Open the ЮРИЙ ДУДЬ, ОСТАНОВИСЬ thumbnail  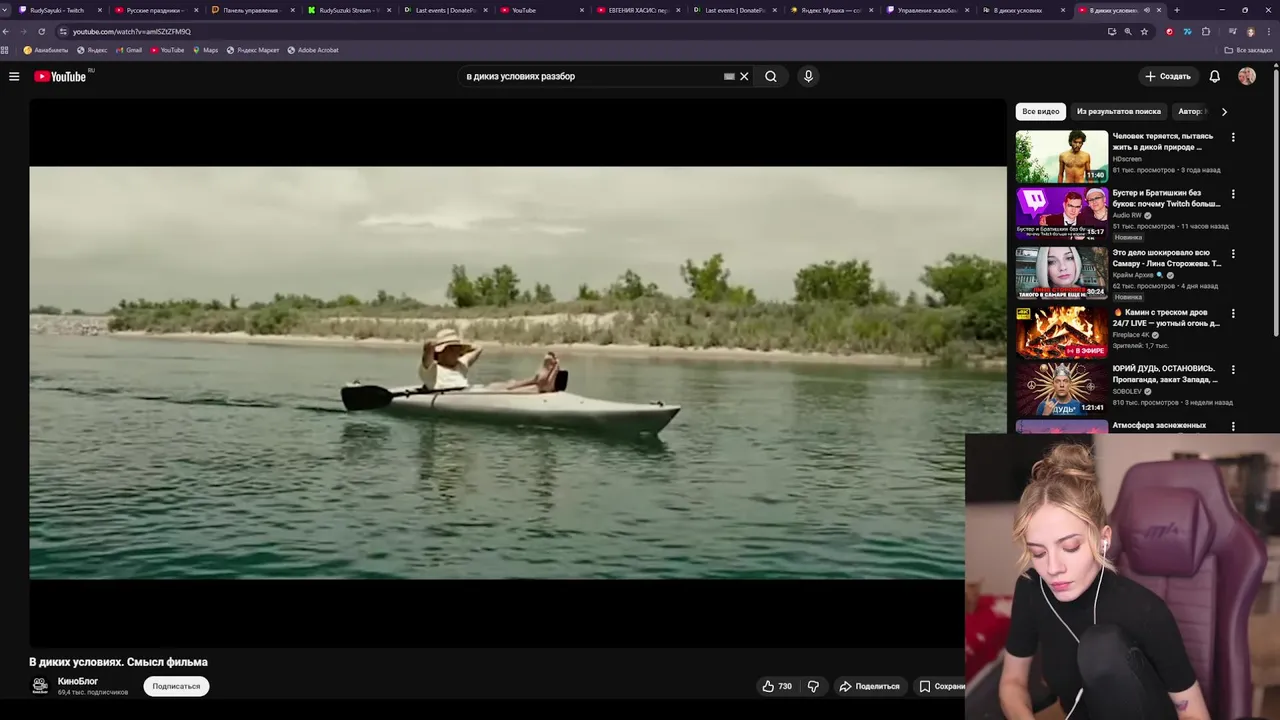[x=1062, y=389]
